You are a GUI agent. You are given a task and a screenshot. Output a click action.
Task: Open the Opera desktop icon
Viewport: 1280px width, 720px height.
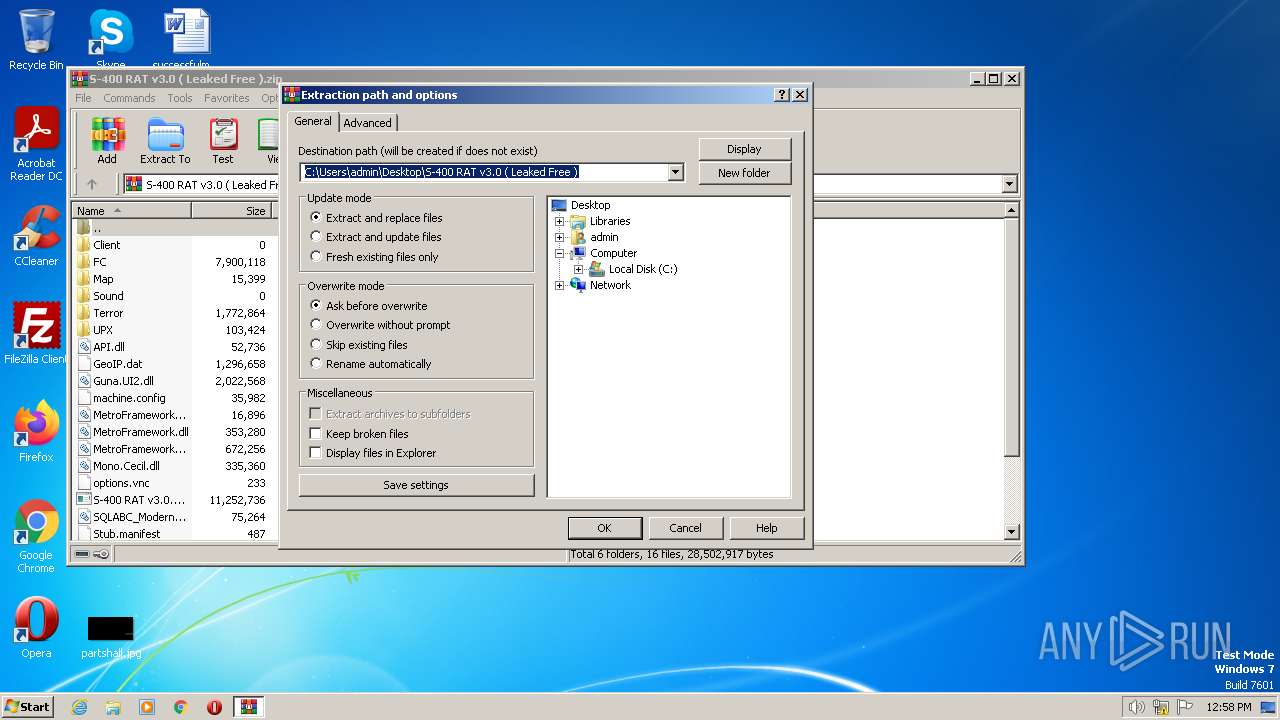[x=36, y=628]
